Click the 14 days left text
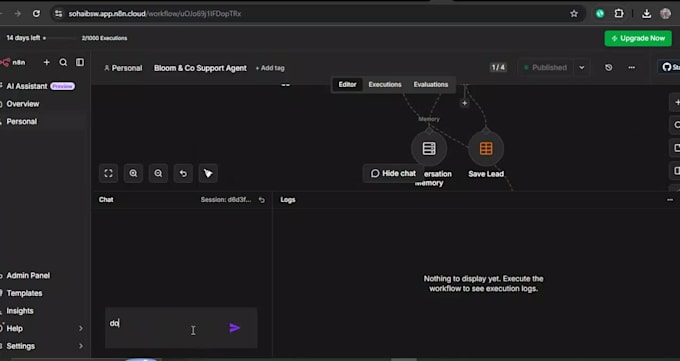 coord(23,38)
